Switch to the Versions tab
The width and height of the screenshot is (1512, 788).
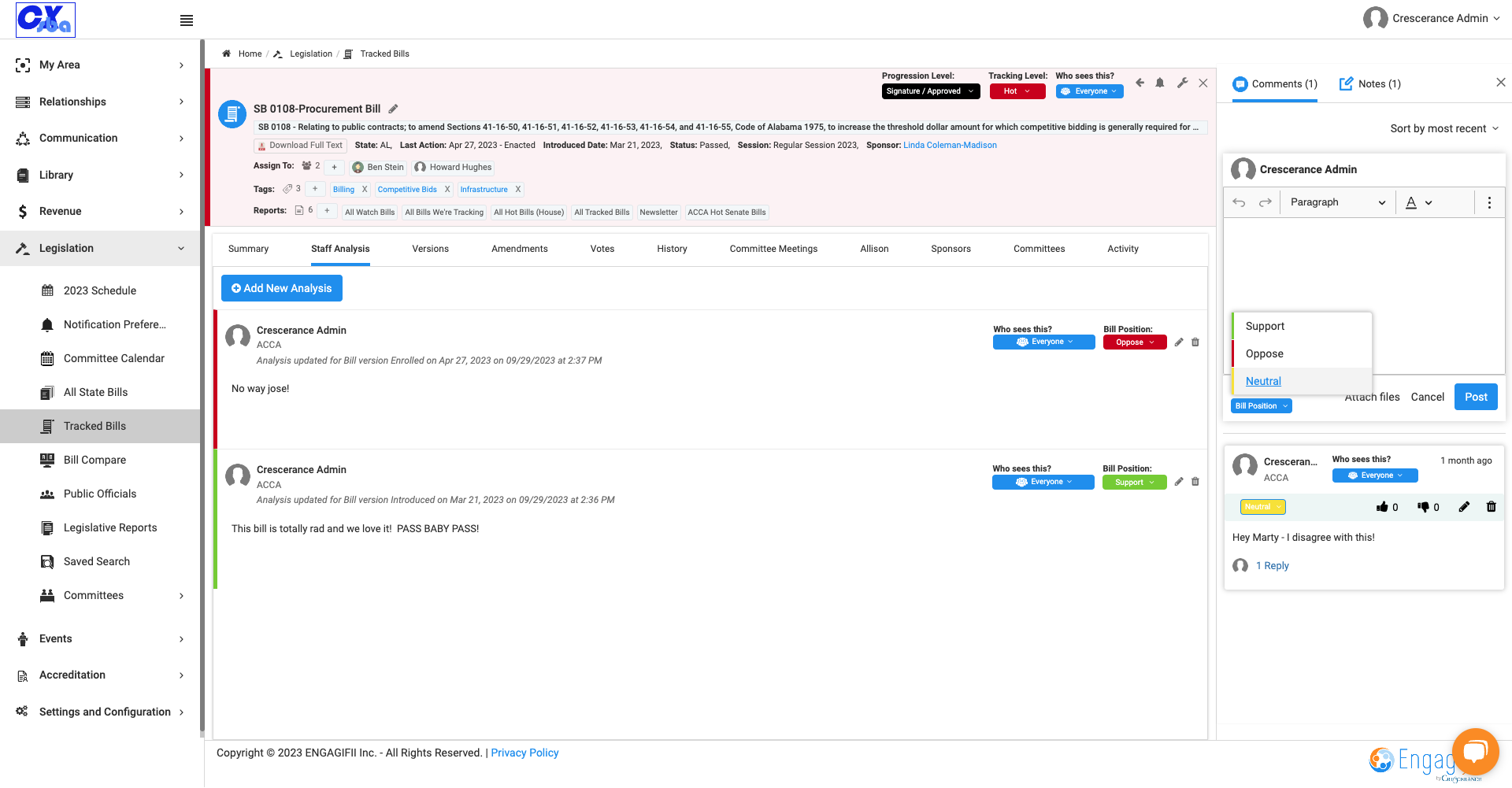tap(430, 249)
